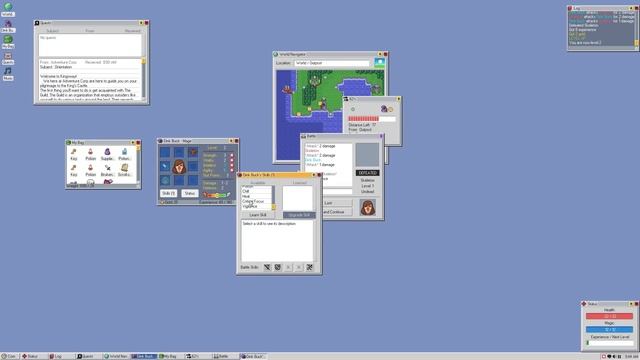Switch to World Nav on the taskbar

pos(116,356)
